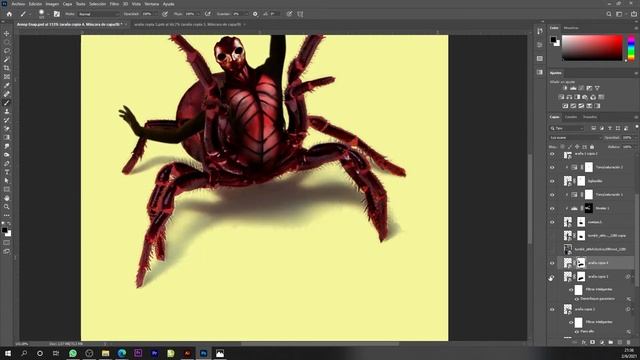This screenshot has width=640, height=360.
Task: Switch to the Trazados tab
Action: pos(590,117)
